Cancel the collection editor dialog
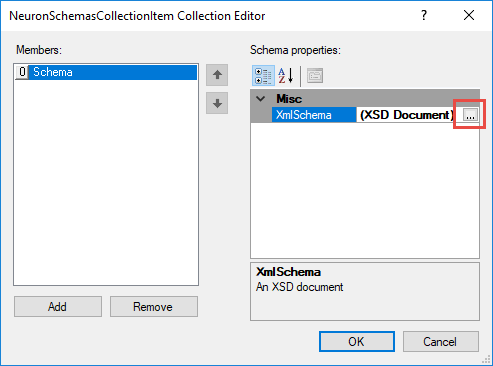Screen dimensions: 493x366 (441, 341)
